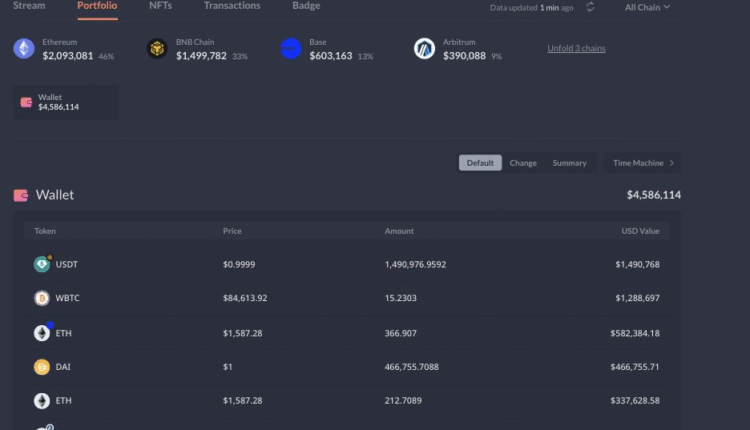Click the refresh data icon
The width and height of the screenshot is (750, 430).
591,8
